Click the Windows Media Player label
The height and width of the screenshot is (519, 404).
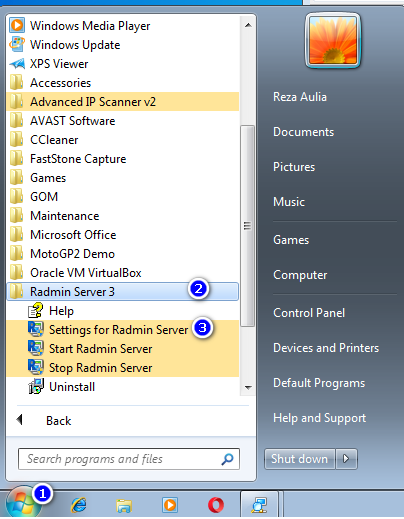(90, 26)
